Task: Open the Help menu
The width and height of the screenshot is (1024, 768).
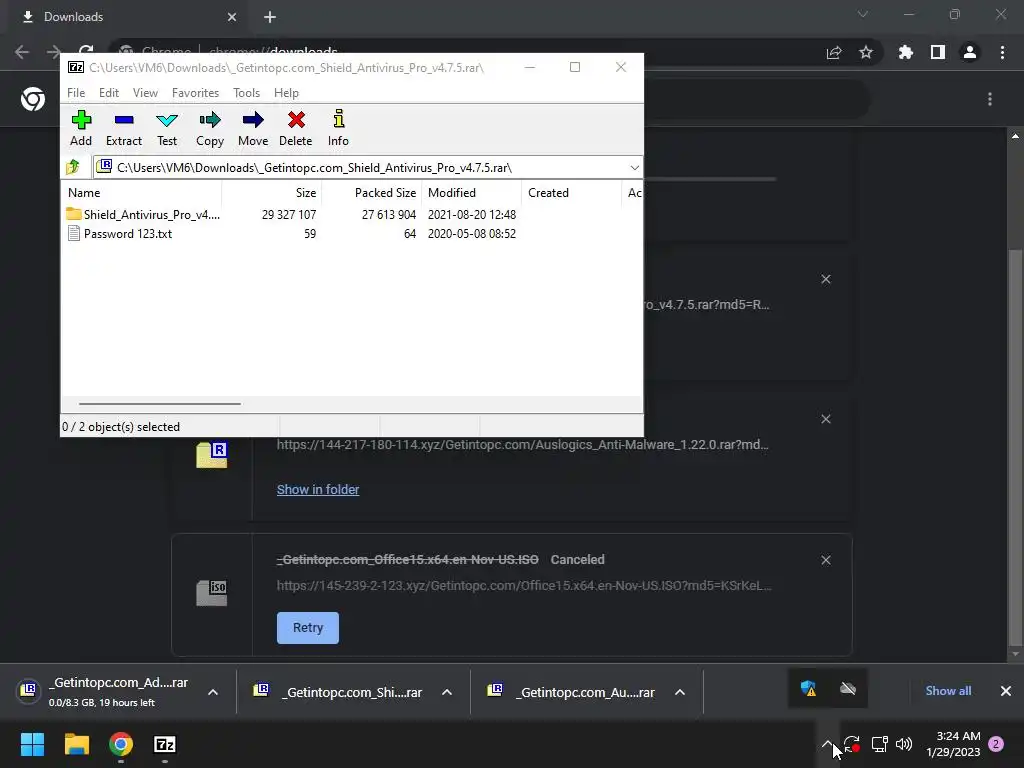Action: tap(286, 93)
